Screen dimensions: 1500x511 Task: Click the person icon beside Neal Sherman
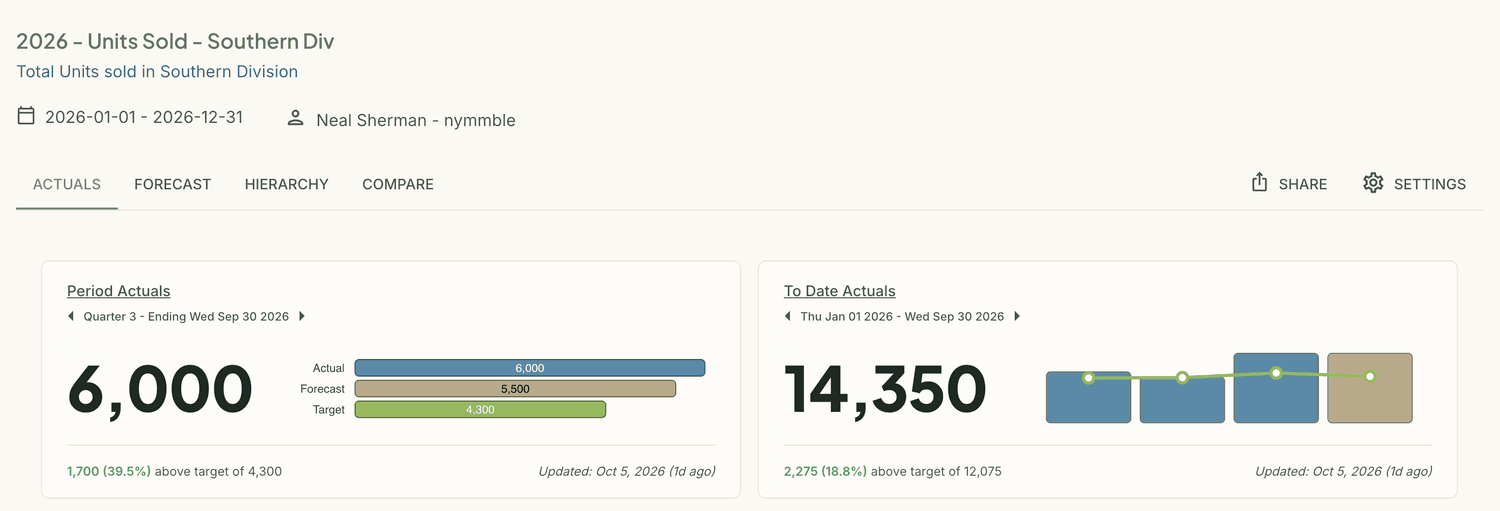[295, 118]
